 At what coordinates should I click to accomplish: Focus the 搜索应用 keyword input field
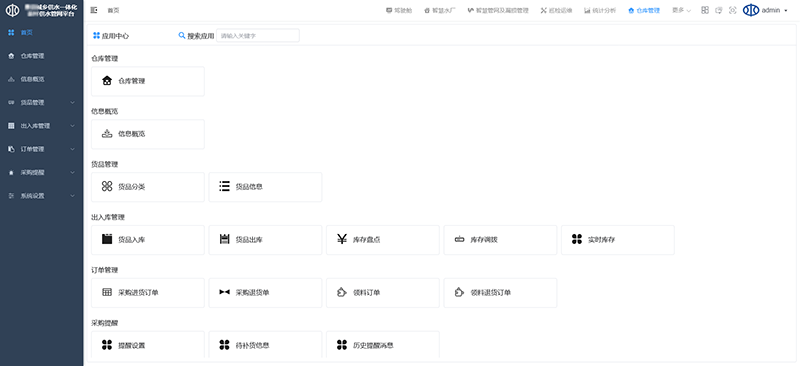tap(258, 36)
